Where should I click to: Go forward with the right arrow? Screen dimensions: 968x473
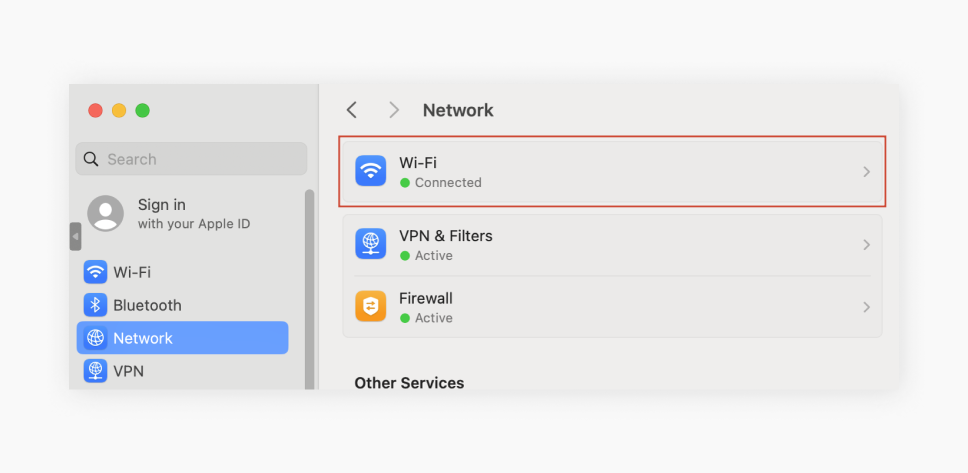coord(394,111)
